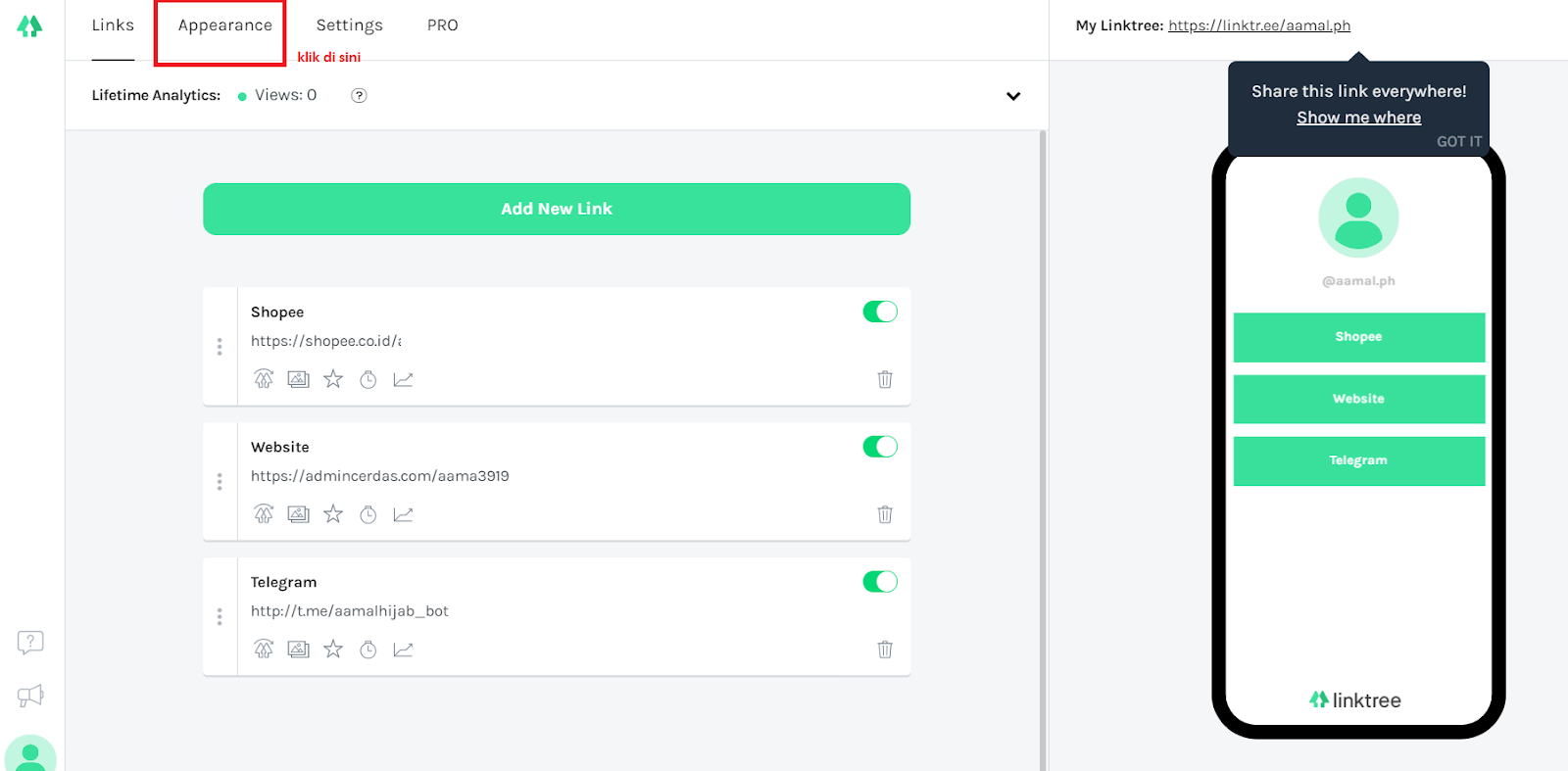
Task: Delete the Website link
Action: coord(885,514)
